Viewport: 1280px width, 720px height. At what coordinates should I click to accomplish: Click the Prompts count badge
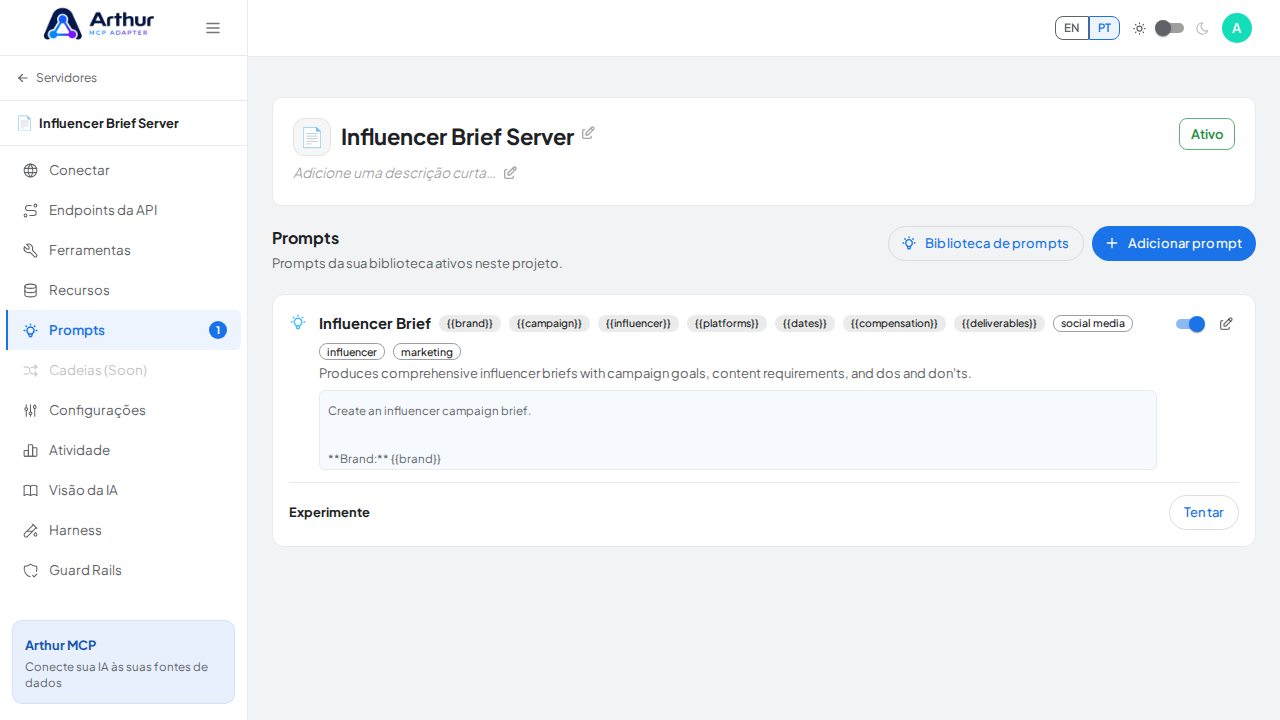click(218, 330)
